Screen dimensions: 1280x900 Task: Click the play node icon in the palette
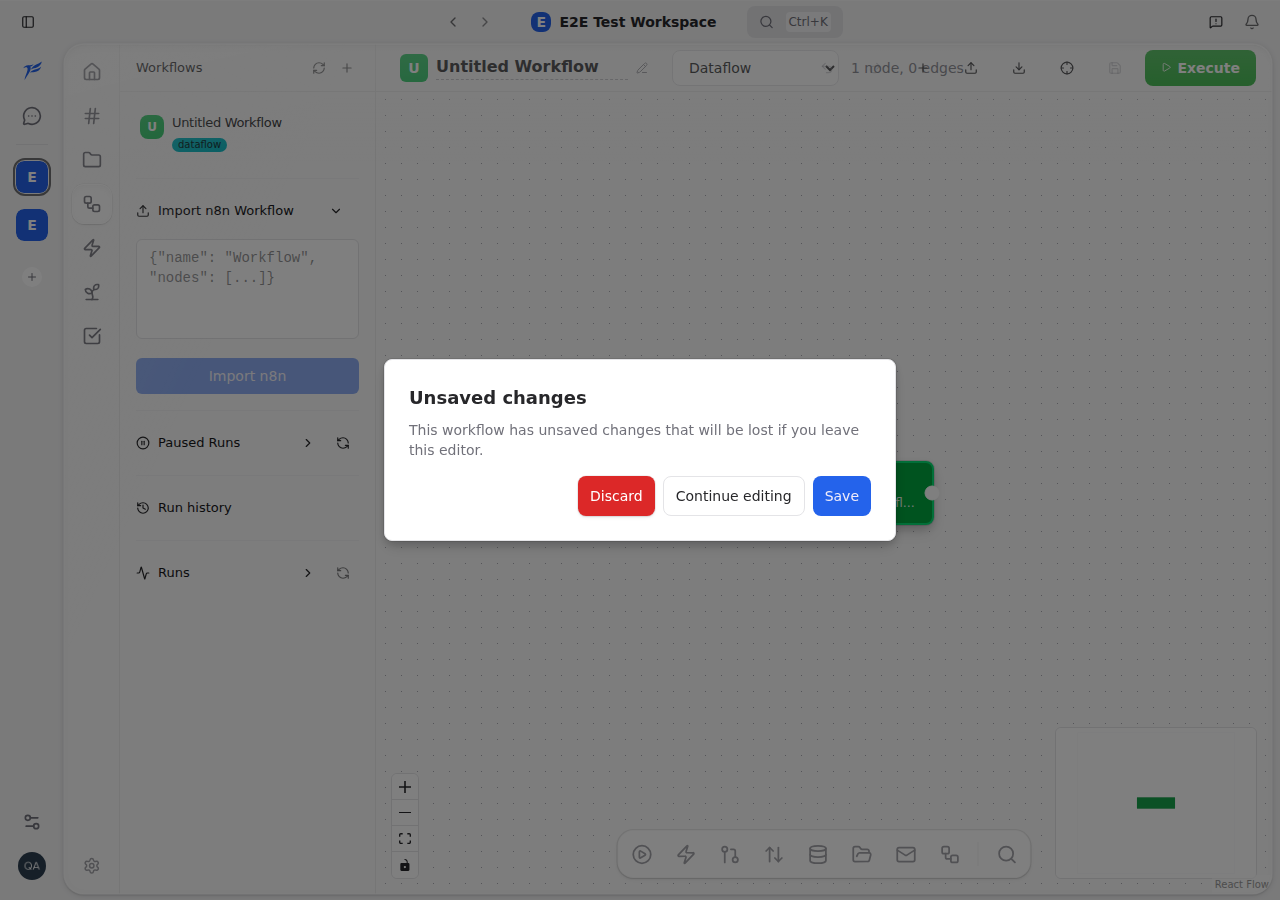[642, 855]
